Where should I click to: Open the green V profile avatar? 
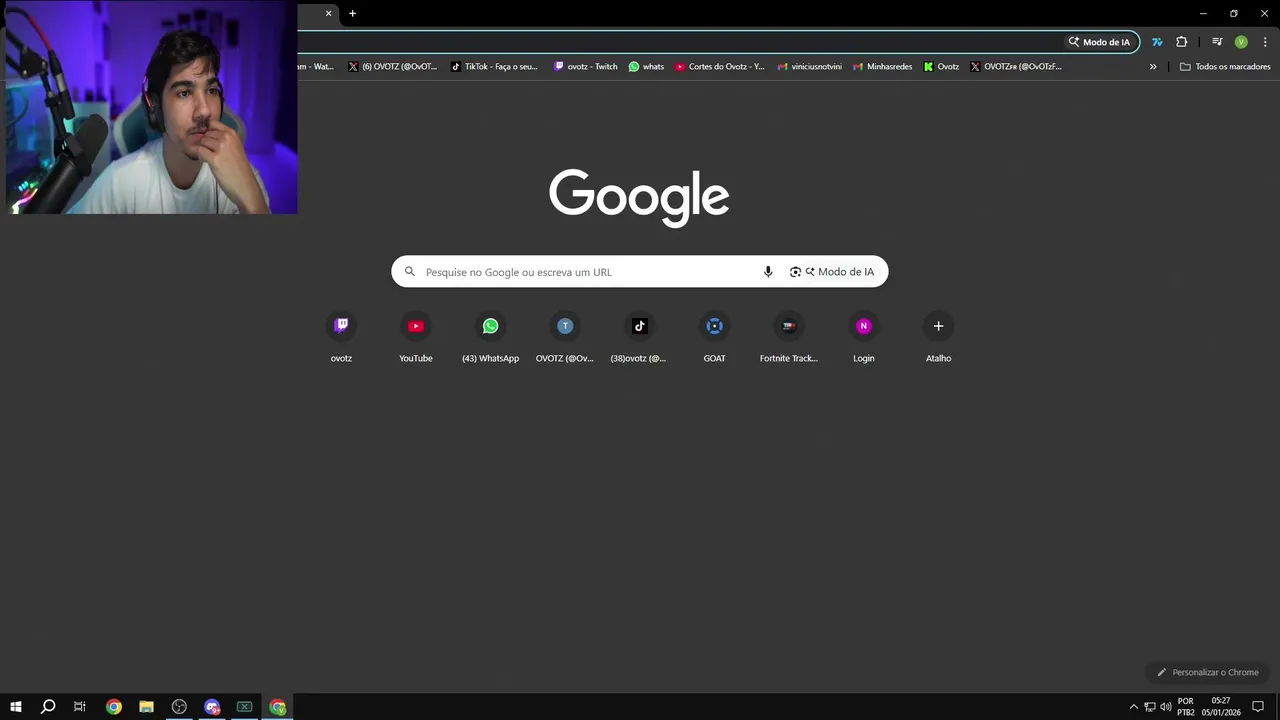pyautogui.click(x=1241, y=42)
